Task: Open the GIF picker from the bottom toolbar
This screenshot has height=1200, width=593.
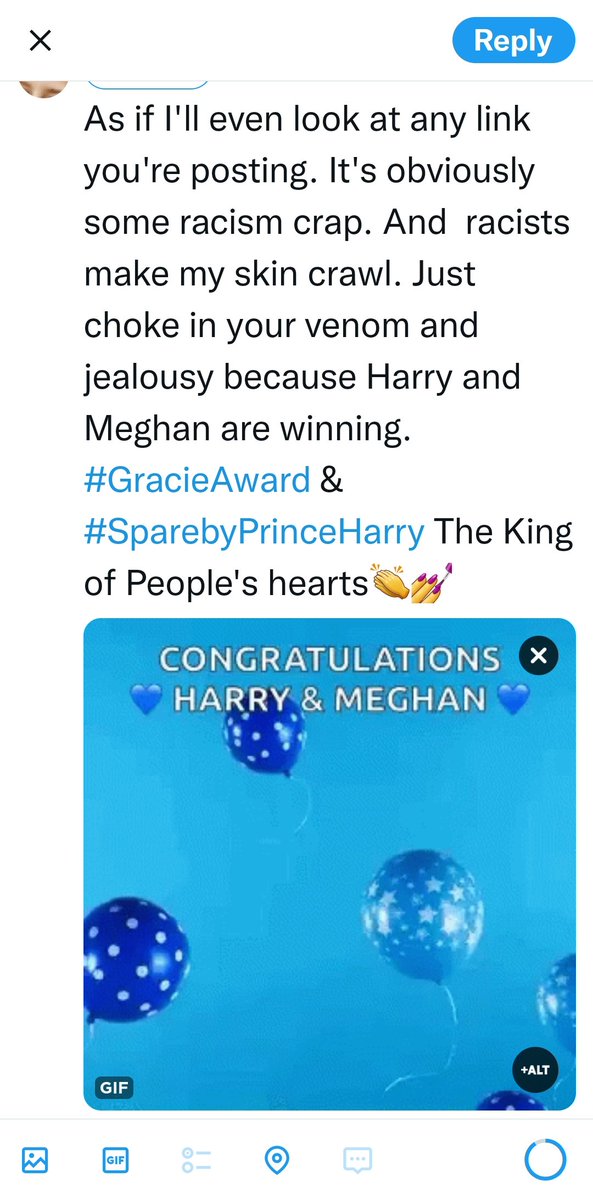Action: pyautogui.click(x=116, y=1160)
